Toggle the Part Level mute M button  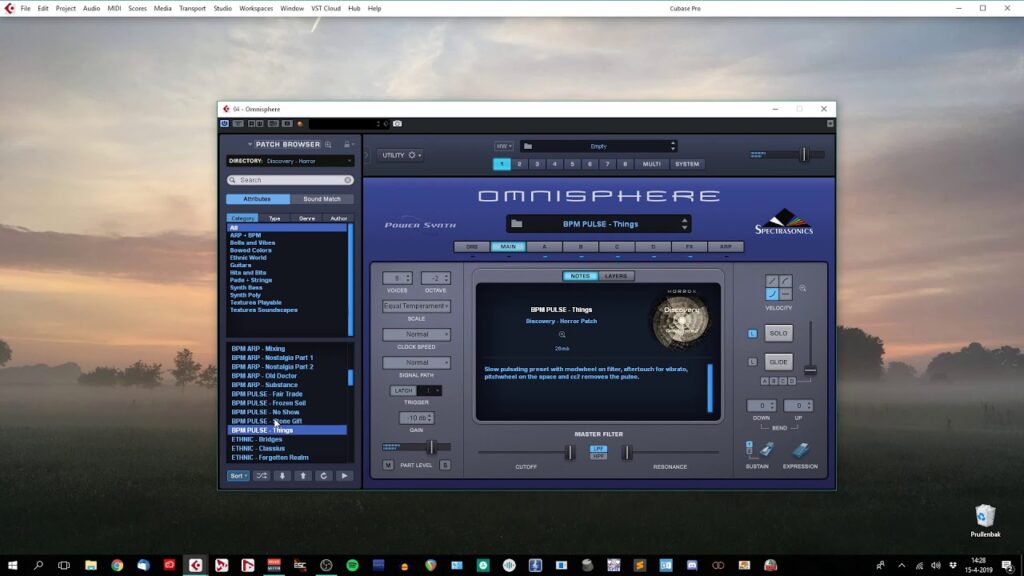[388, 465]
